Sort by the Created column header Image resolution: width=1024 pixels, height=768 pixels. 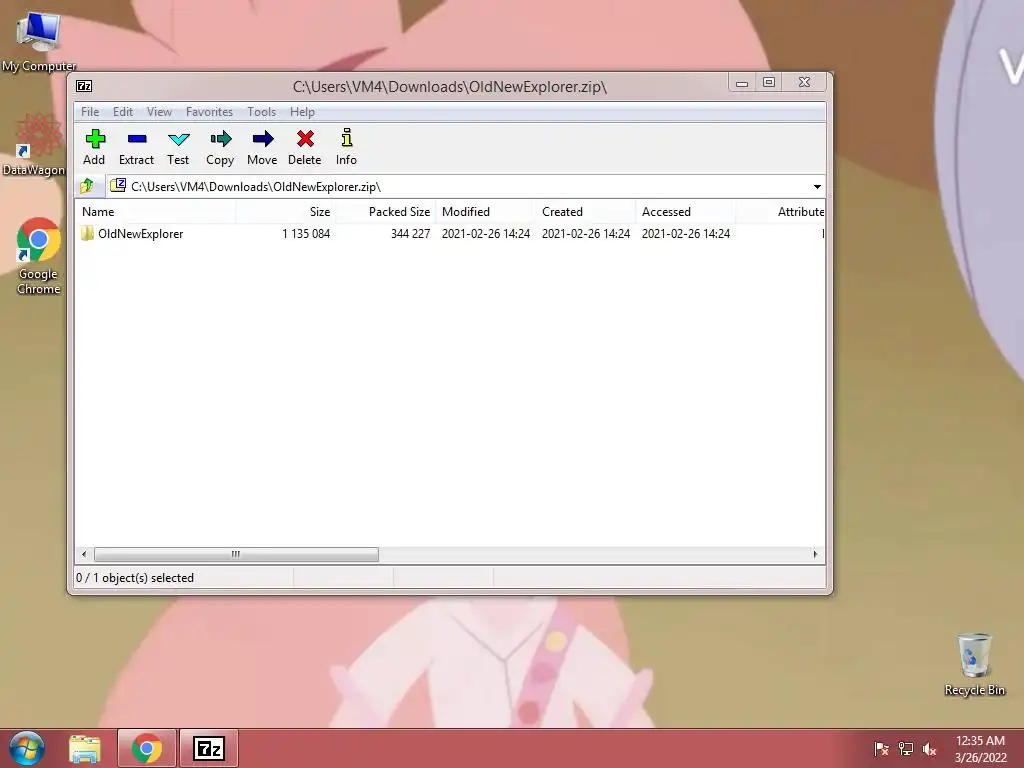click(585, 212)
